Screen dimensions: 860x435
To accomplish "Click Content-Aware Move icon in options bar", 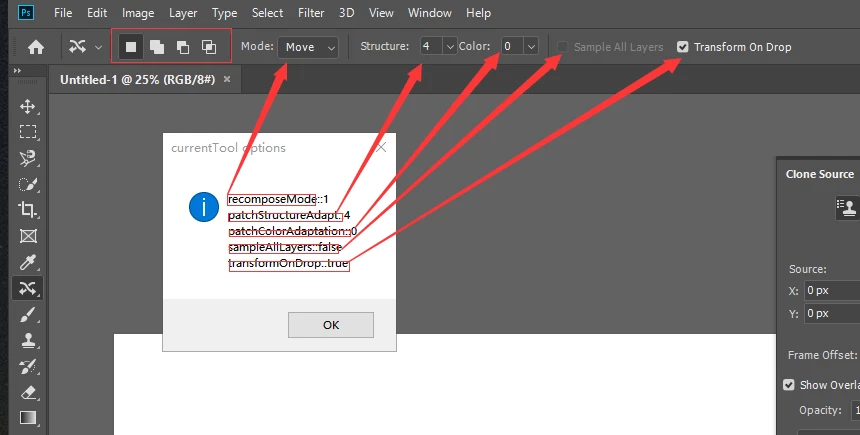I will click(x=77, y=47).
